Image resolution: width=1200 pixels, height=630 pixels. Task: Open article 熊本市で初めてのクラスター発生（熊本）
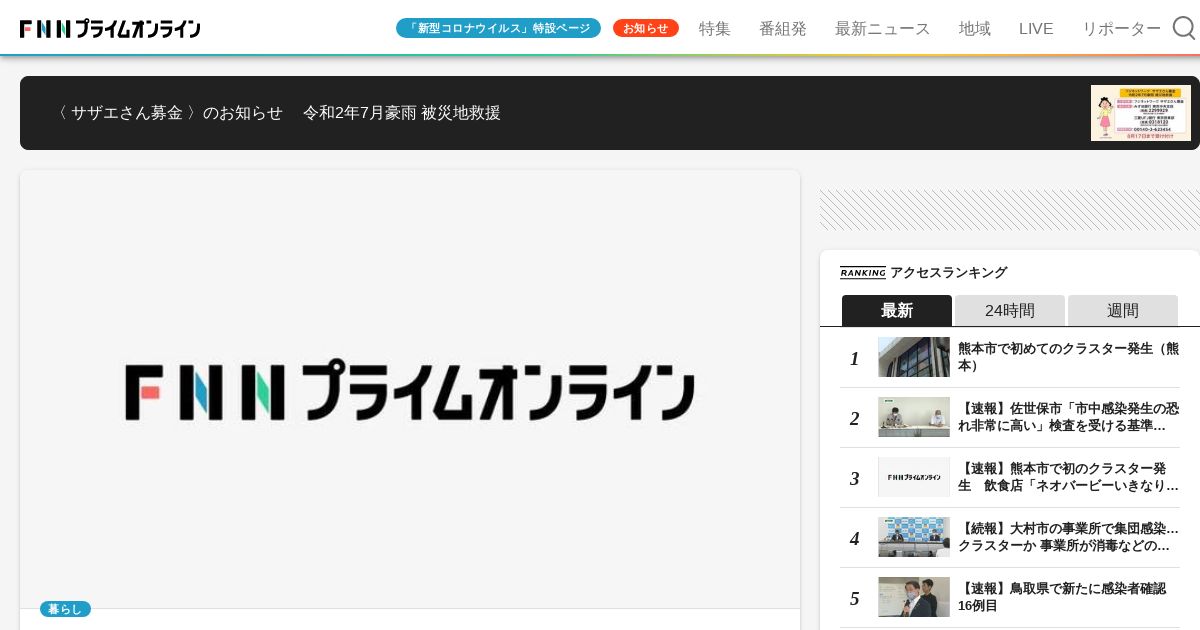1068,357
